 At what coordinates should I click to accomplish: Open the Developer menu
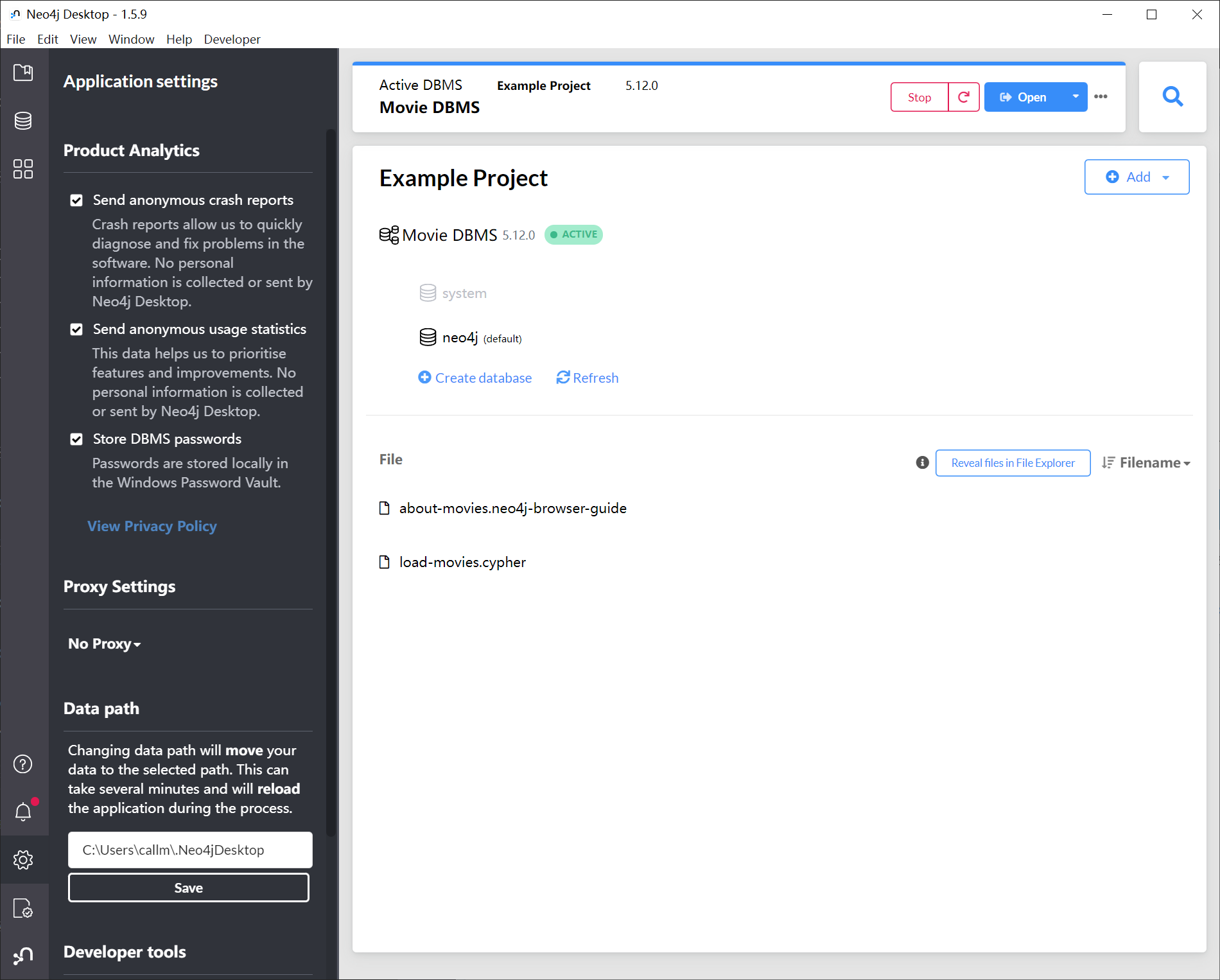point(232,39)
